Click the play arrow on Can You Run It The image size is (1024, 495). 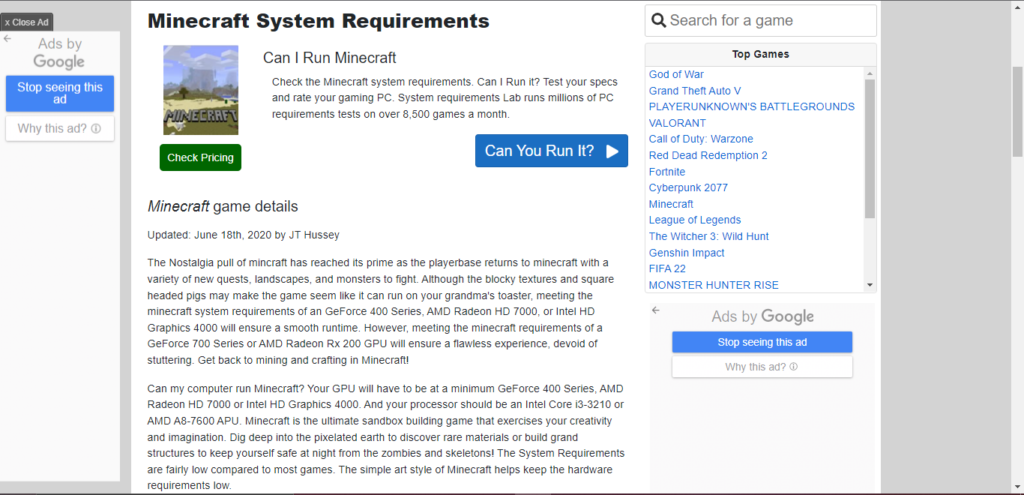[612, 152]
